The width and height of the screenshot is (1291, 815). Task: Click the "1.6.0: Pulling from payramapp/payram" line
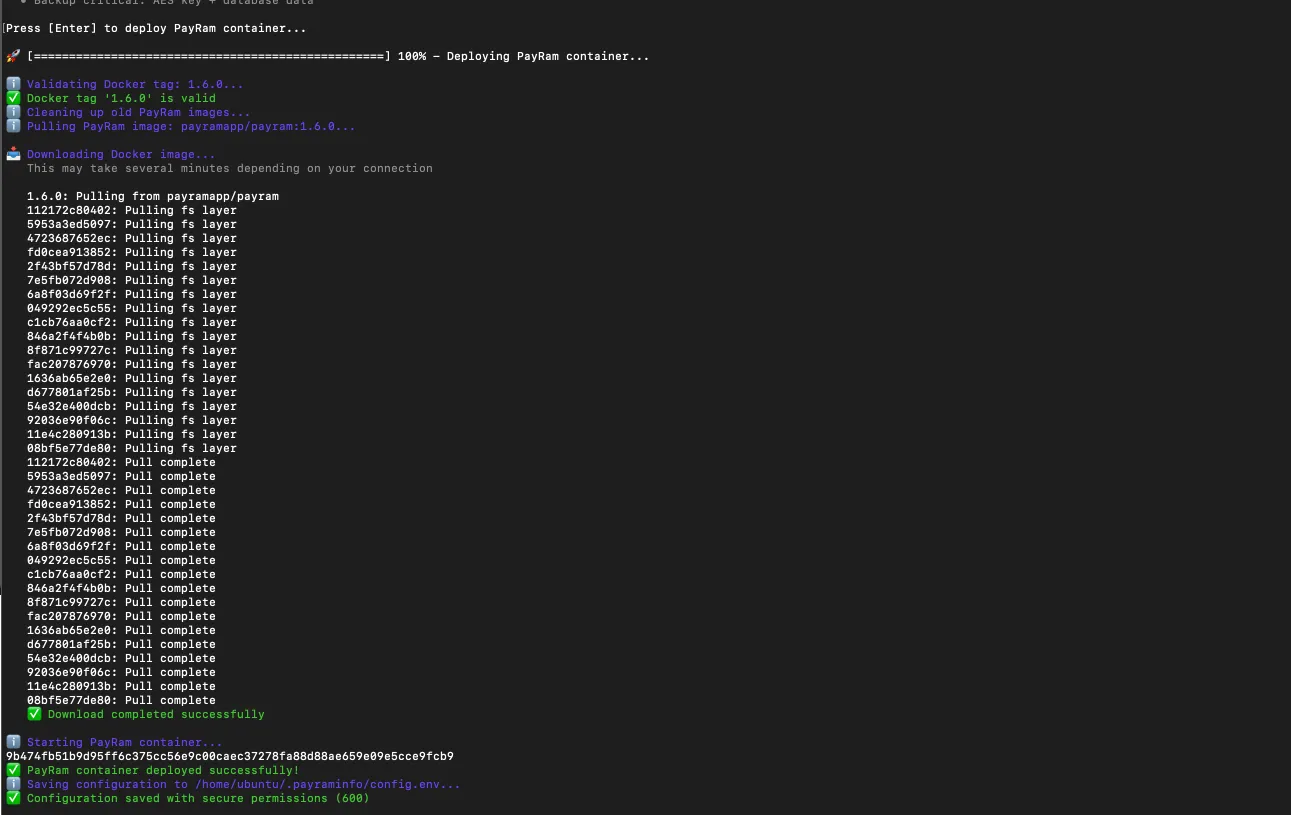pyautogui.click(x=153, y=196)
